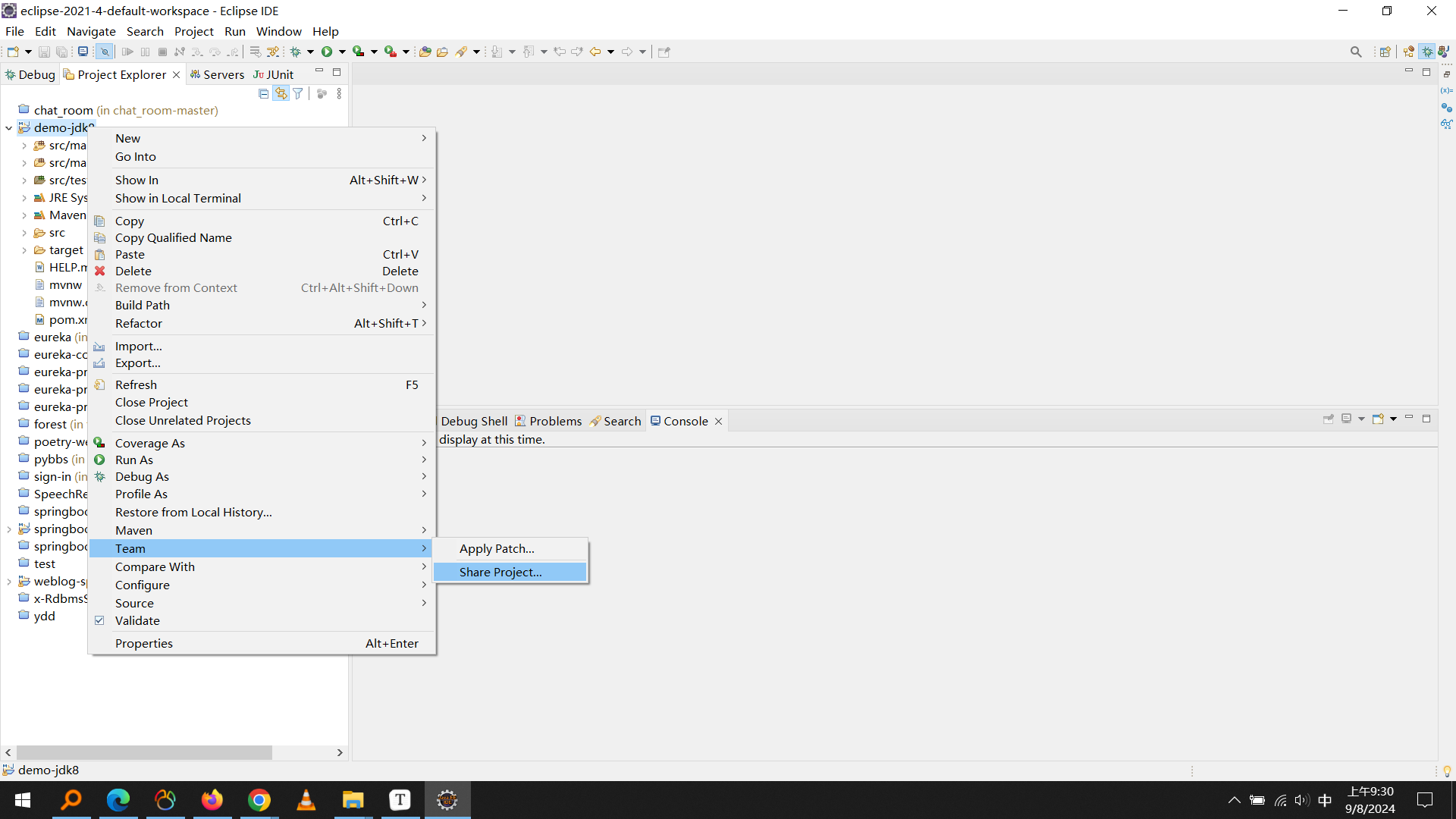Select the chat_room project
The image size is (1456, 819).
118,110
